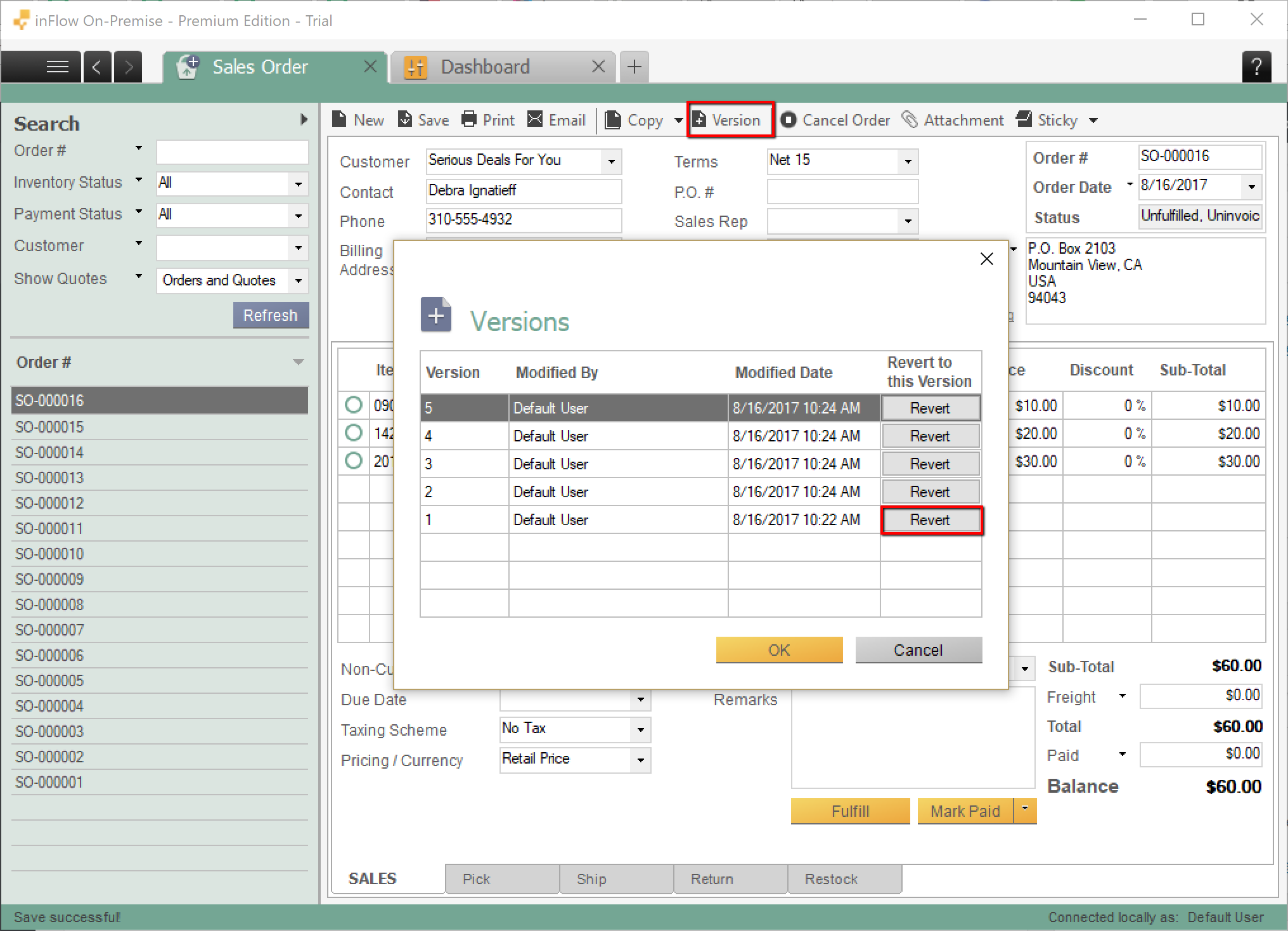Open the Terms Net 15 dropdown
This screenshot has width=1288, height=931.
908,161
